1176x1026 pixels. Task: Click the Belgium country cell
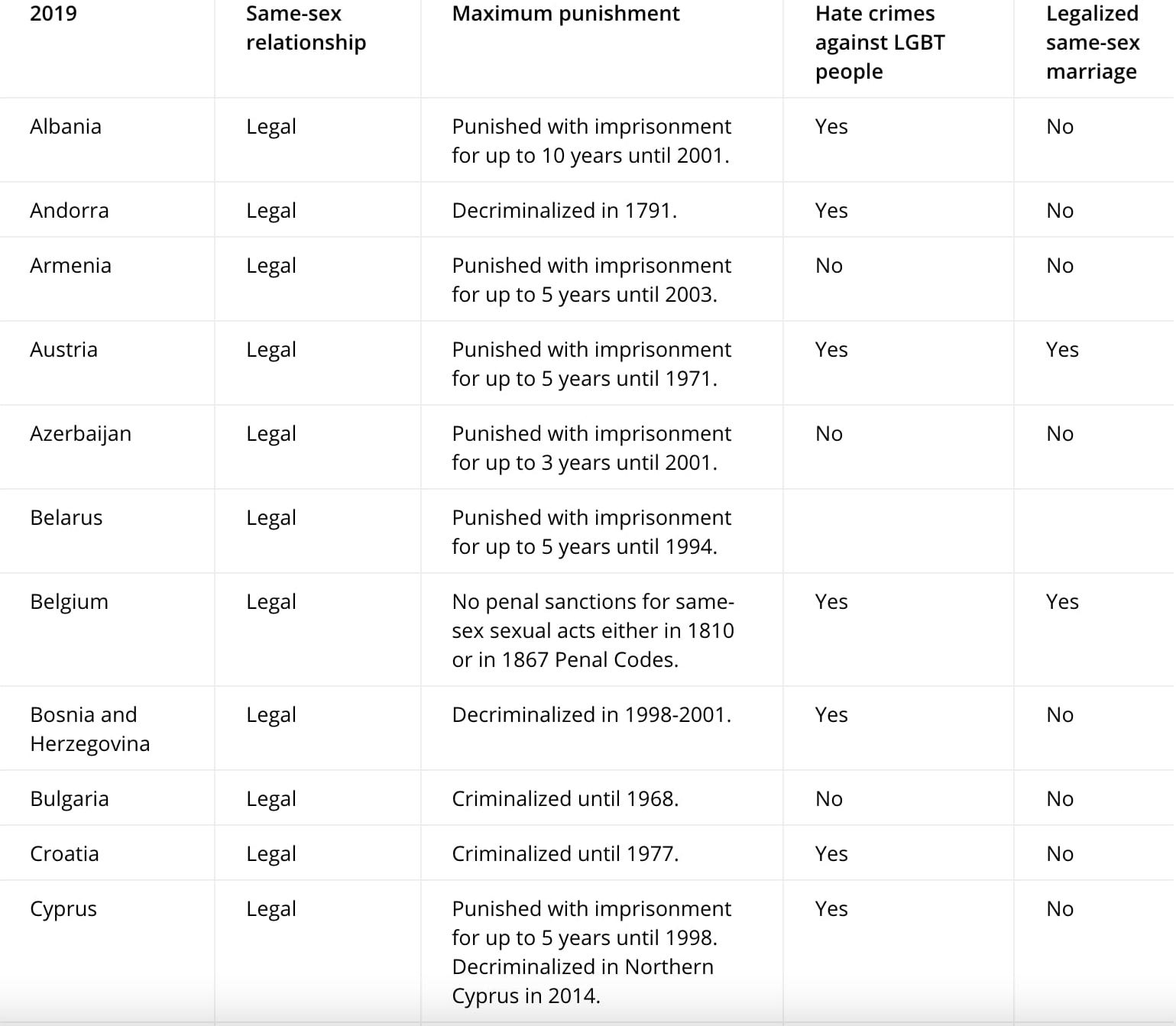(70, 602)
